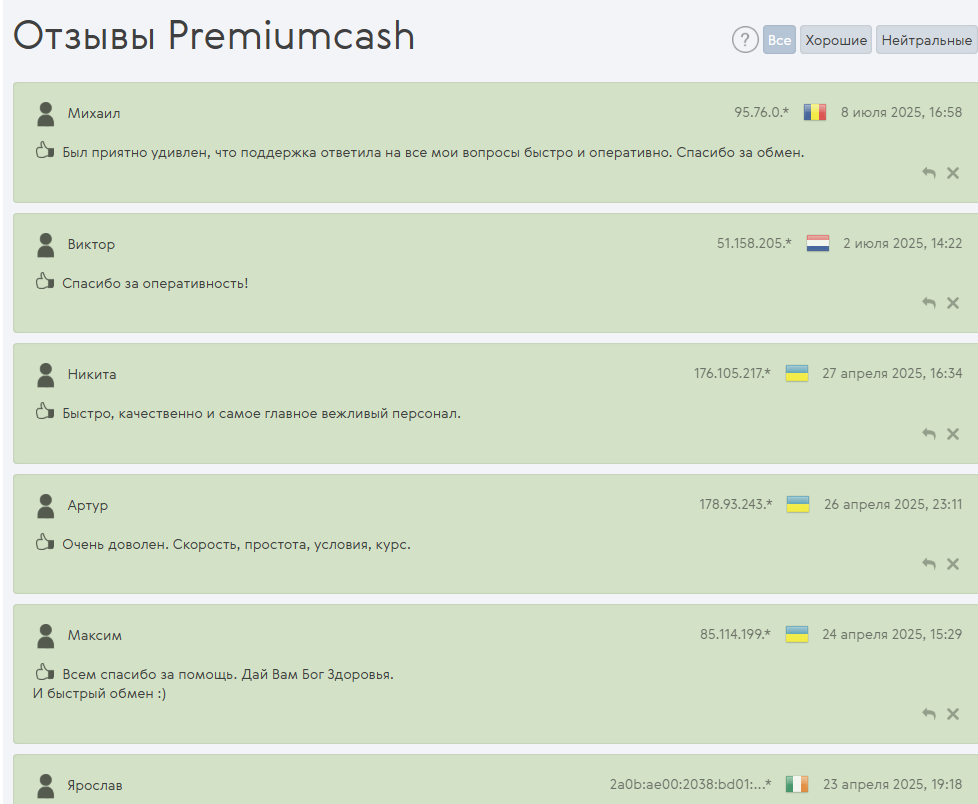This screenshot has height=804, width=978.
Task: Click the thumbs-up icon in Михаил's review
Action: coord(45,150)
